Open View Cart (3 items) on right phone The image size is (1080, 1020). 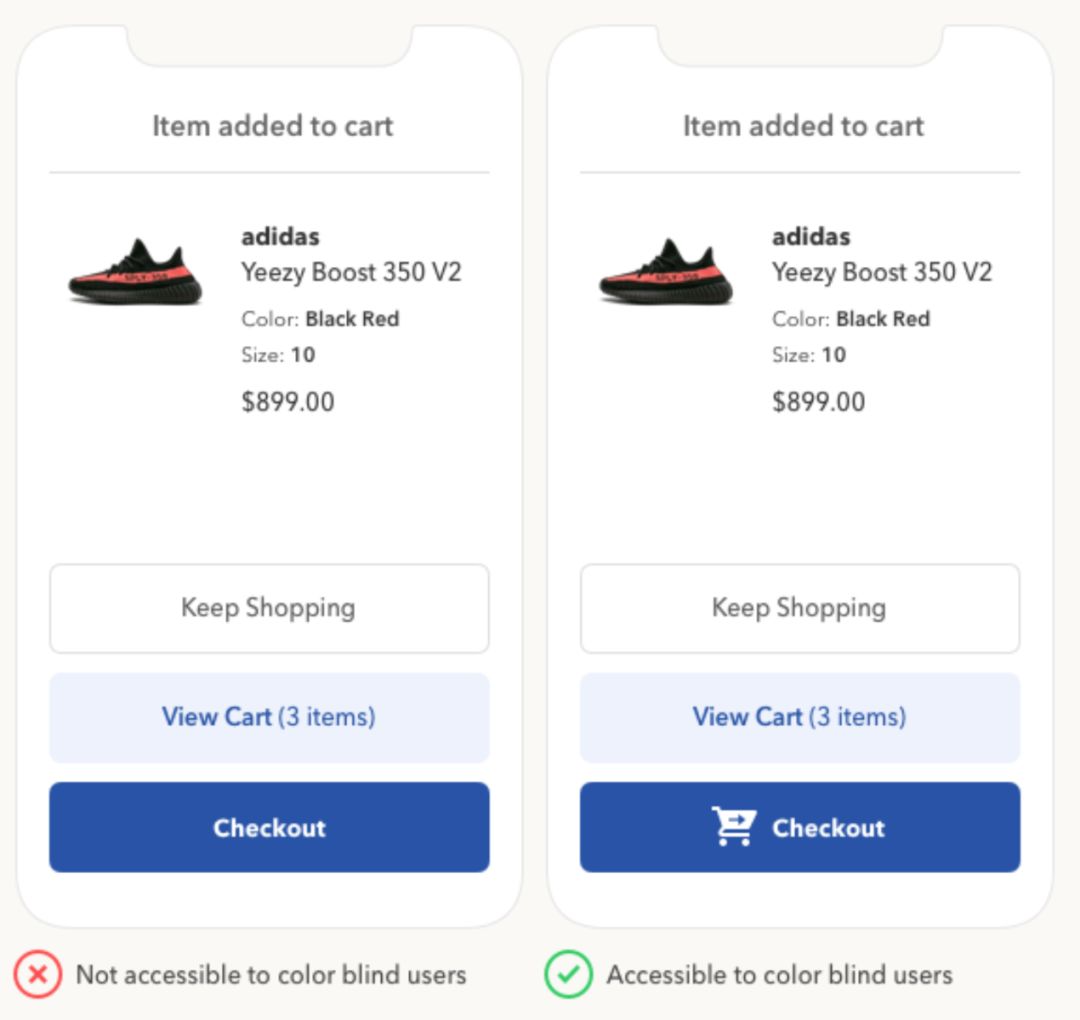(800, 718)
